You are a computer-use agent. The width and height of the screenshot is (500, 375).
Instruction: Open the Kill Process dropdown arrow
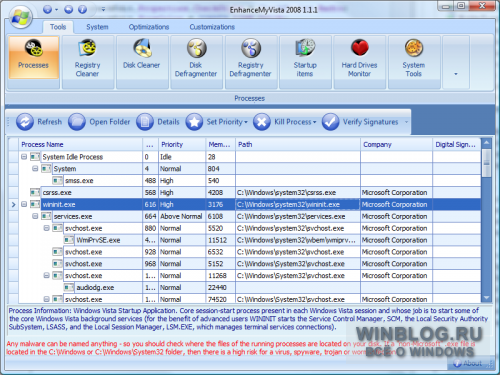[314, 122]
